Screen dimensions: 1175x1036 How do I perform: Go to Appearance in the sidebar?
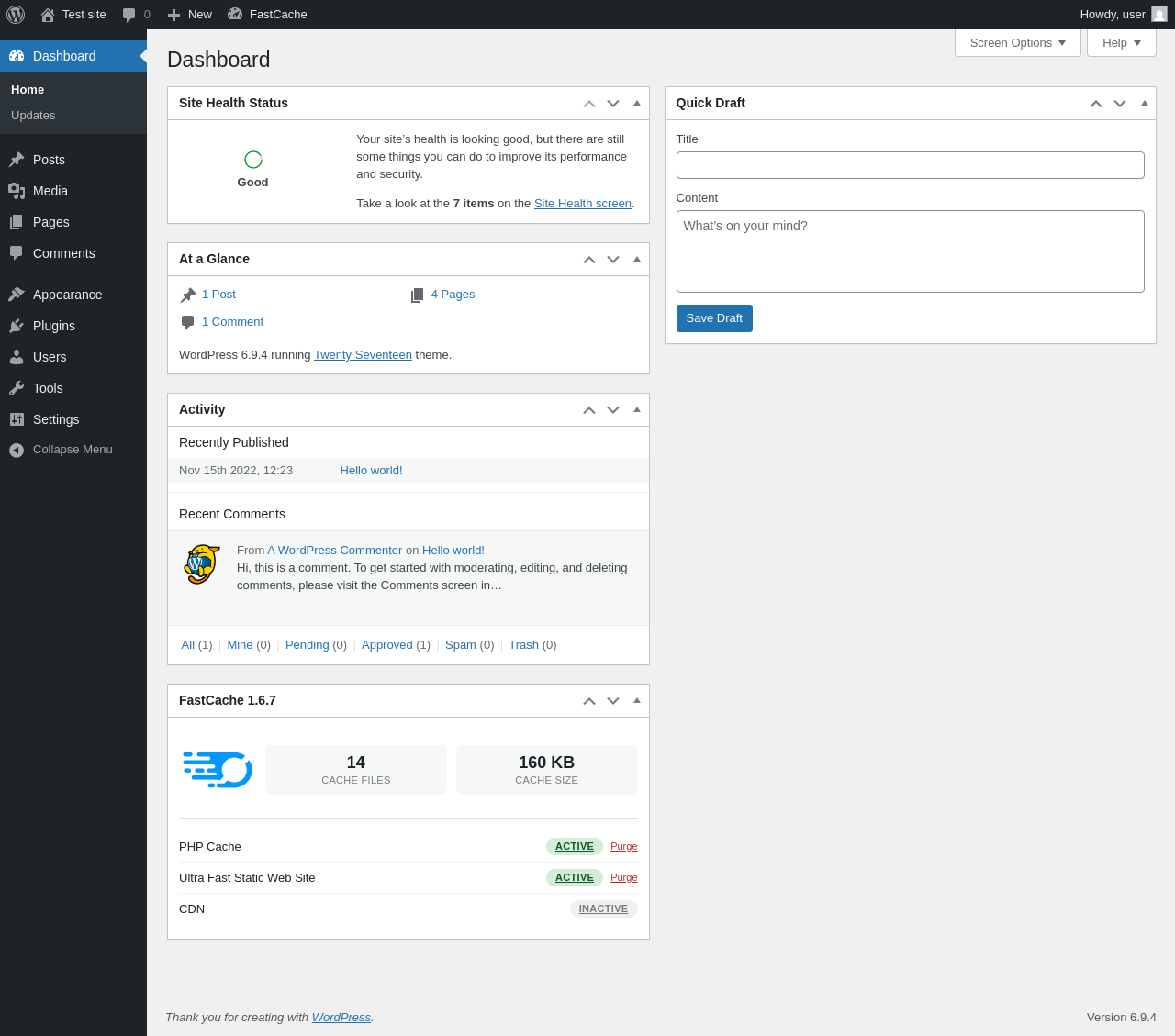(67, 295)
